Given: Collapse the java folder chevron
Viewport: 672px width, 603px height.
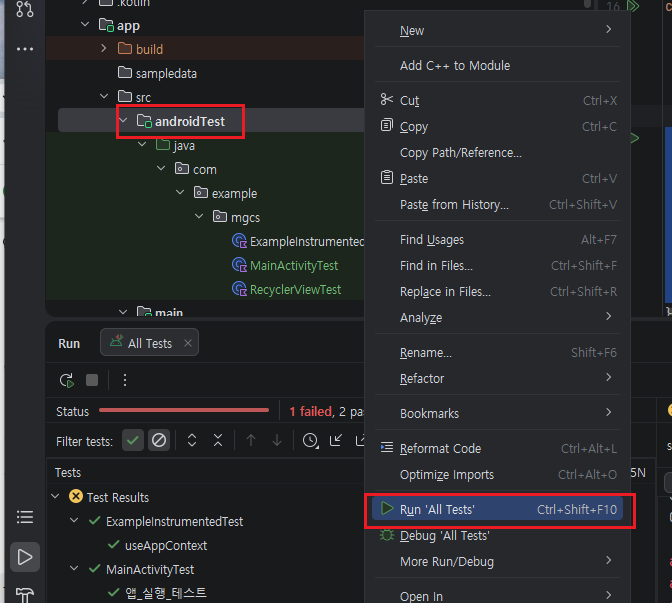Looking at the screenshot, I should pyautogui.click(x=142, y=145).
